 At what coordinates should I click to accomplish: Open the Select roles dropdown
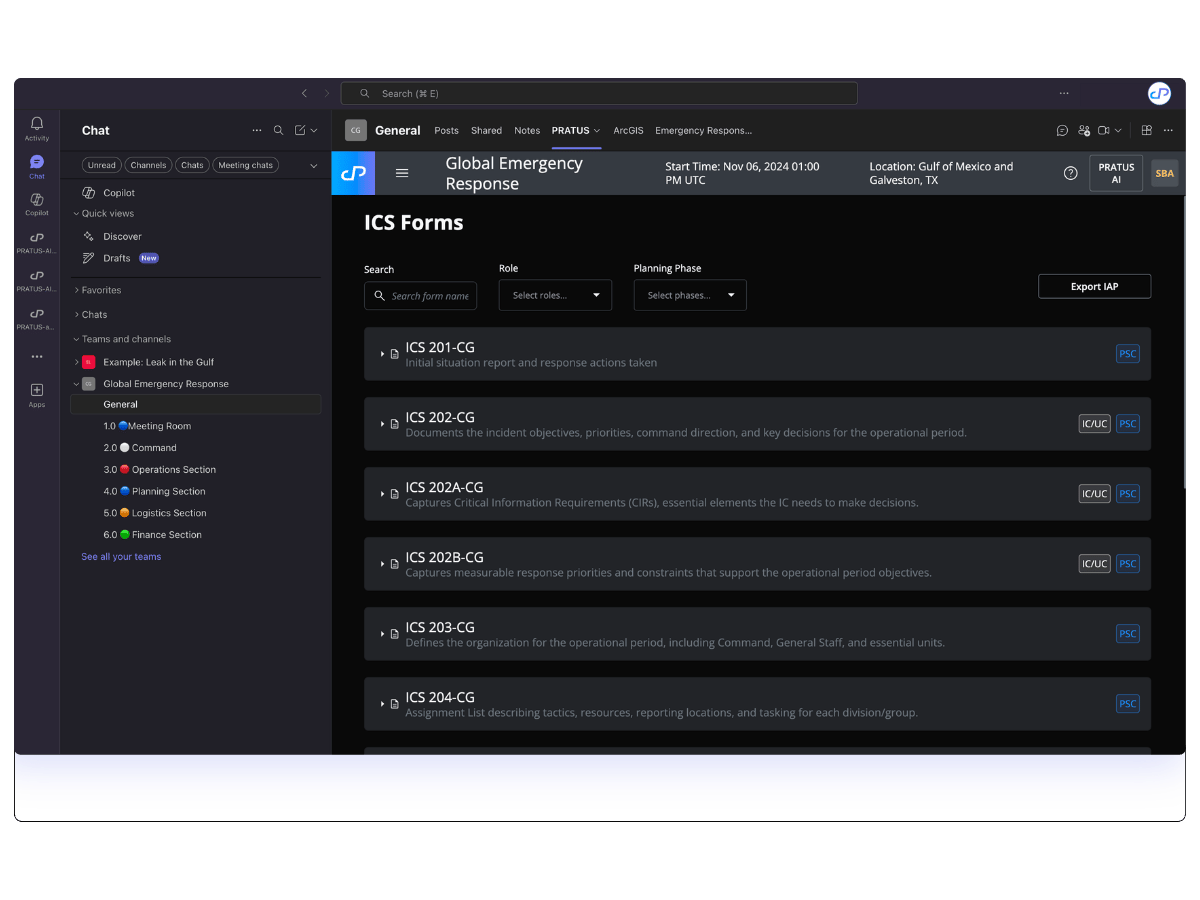pos(555,295)
